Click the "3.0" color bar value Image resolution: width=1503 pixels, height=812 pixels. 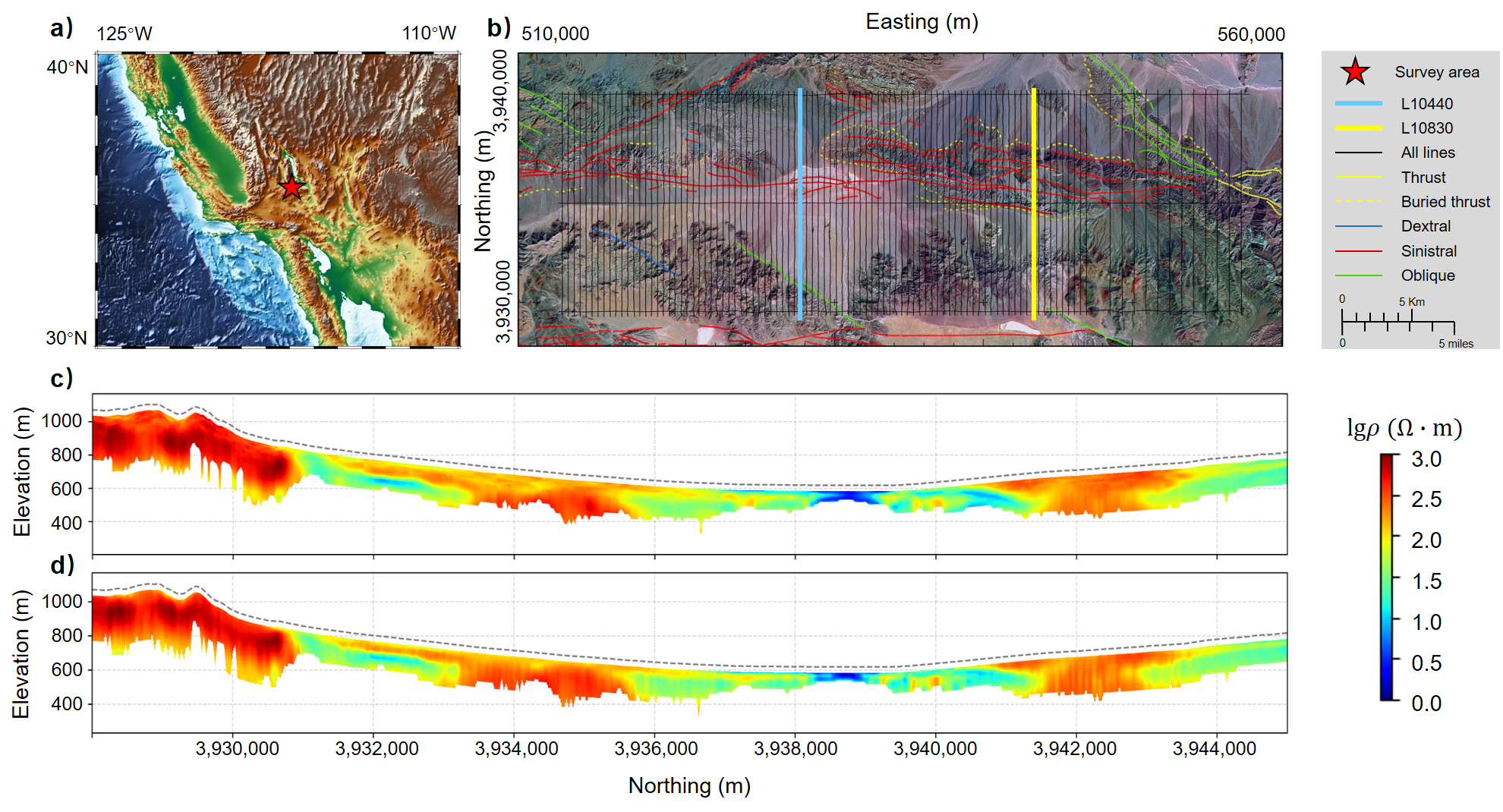[x=1426, y=459]
